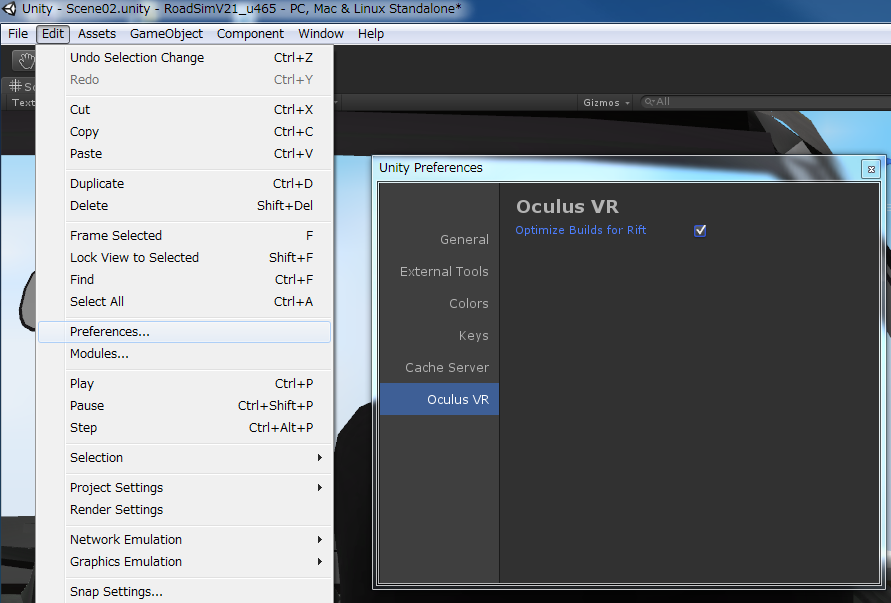Open the Assets menu
Viewport: 891px width, 603px height.
point(96,33)
